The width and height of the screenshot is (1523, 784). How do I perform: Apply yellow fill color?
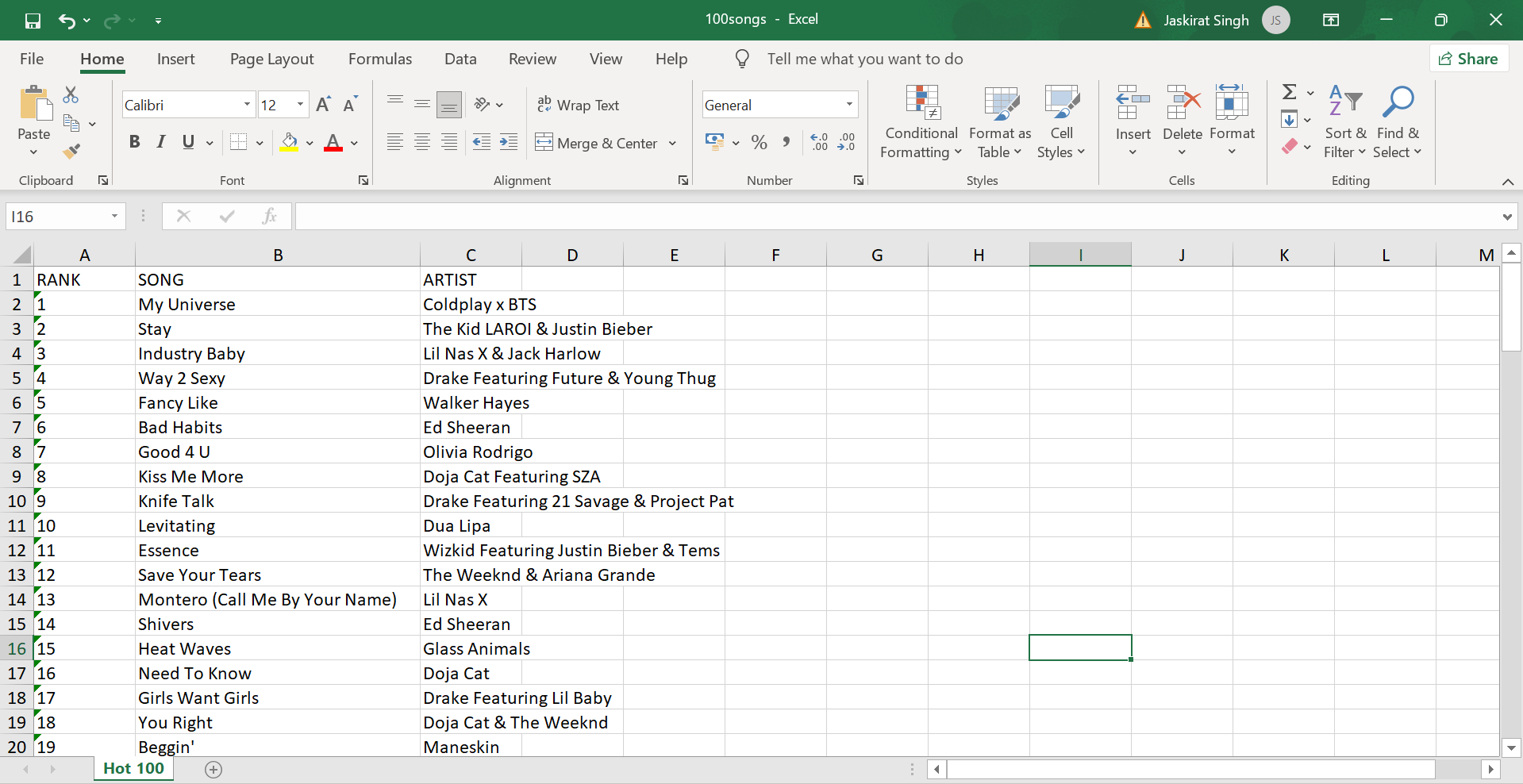[290, 142]
